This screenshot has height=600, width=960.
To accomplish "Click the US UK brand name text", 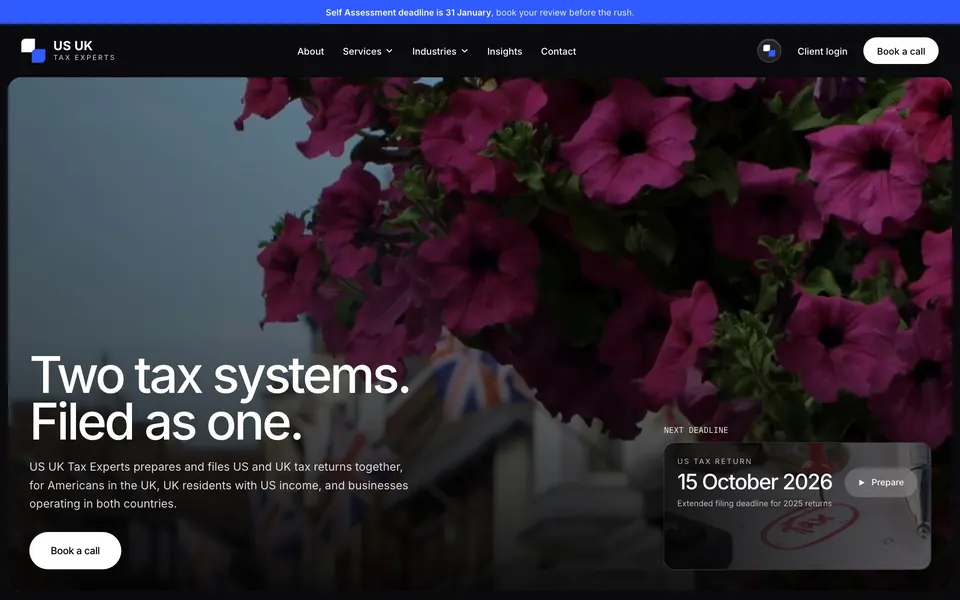I will pyautogui.click(x=73, y=45).
